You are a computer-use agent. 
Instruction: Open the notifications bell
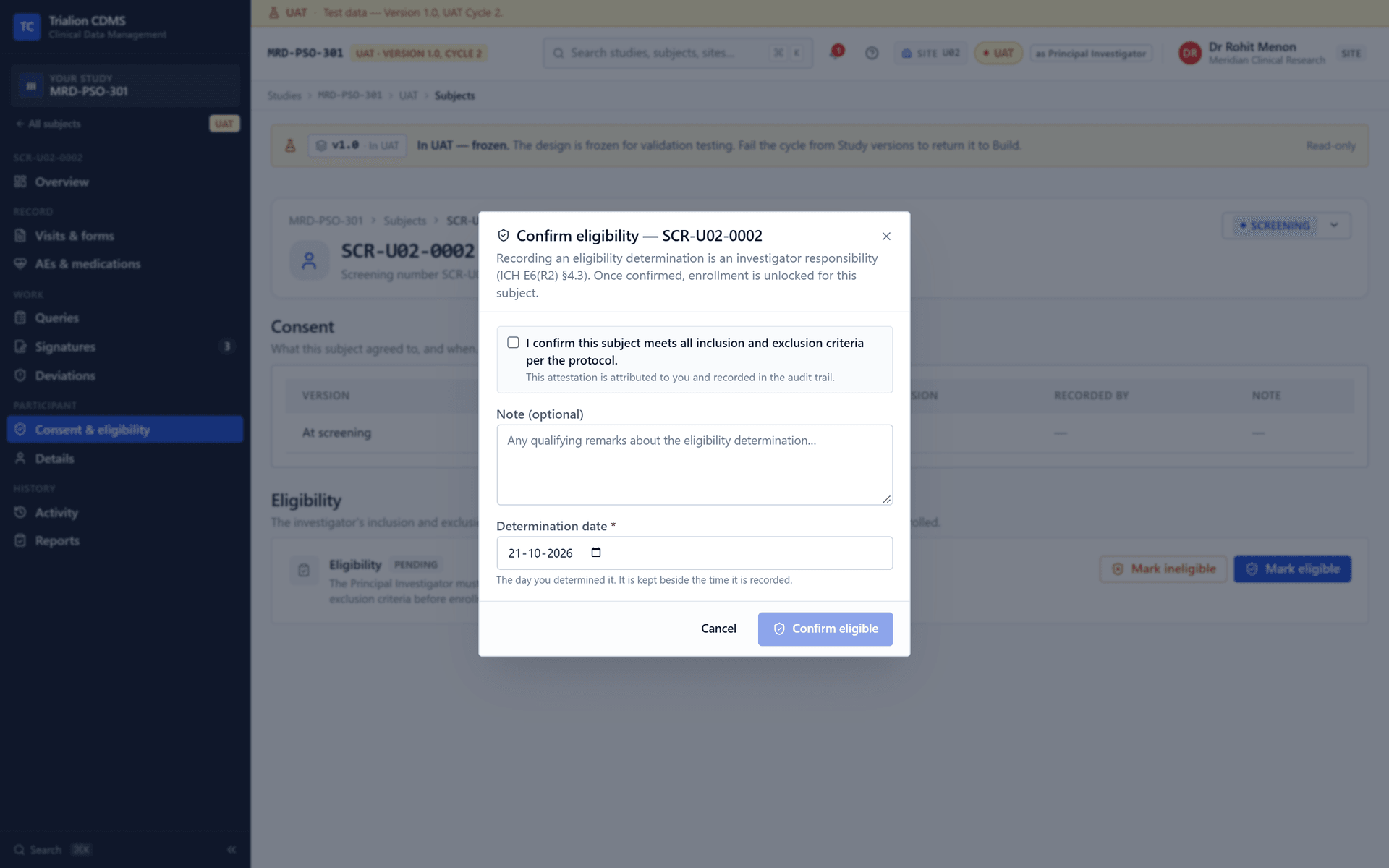pyautogui.click(x=836, y=53)
